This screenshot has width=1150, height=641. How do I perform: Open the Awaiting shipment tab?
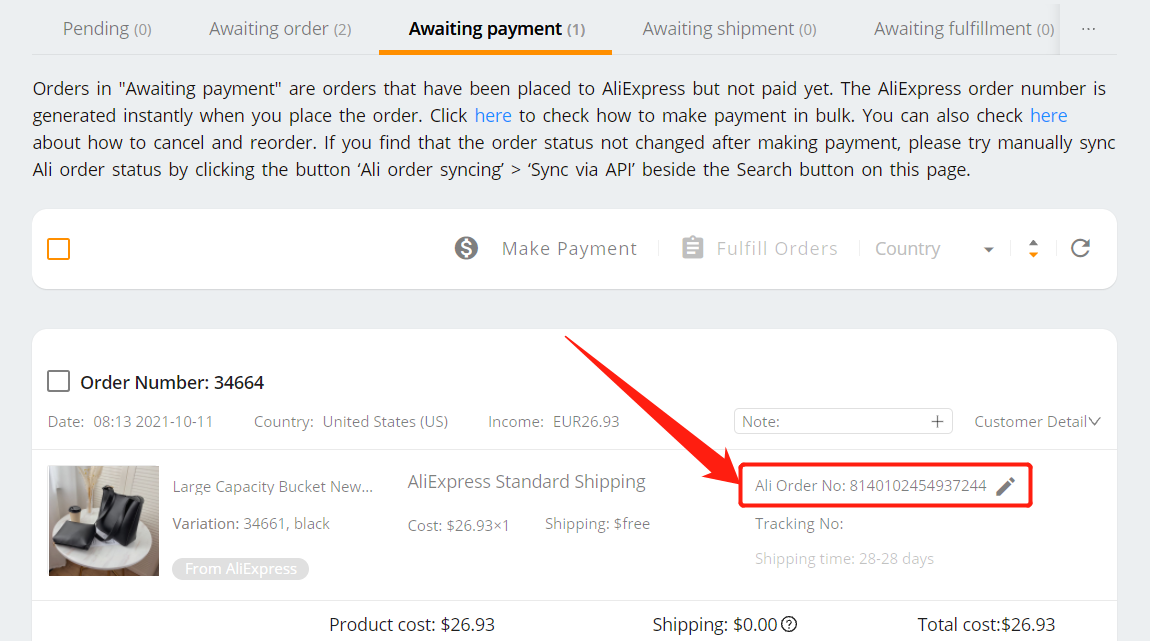click(730, 29)
